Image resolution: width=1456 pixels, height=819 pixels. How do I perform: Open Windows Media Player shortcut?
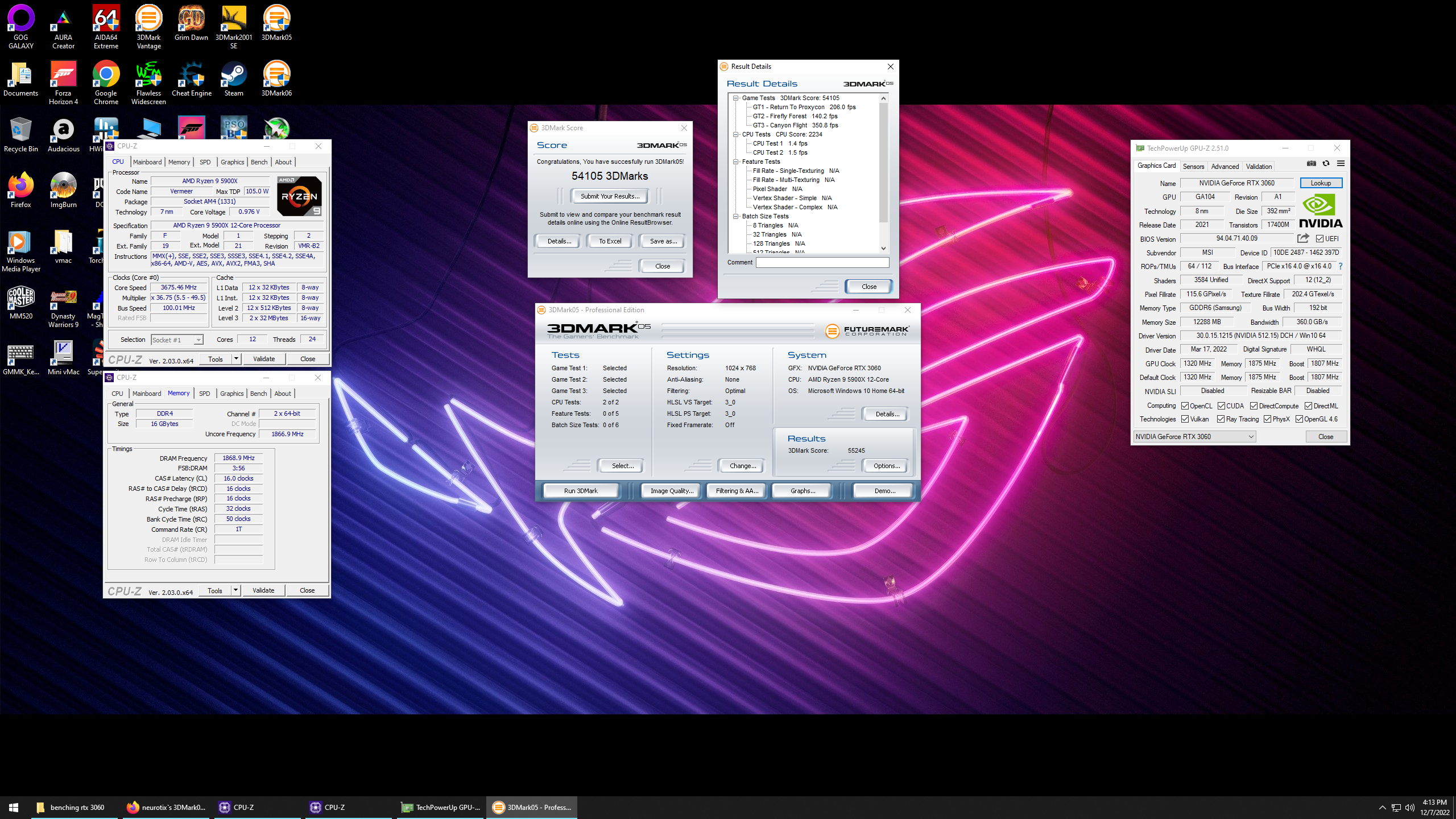pos(21,250)
